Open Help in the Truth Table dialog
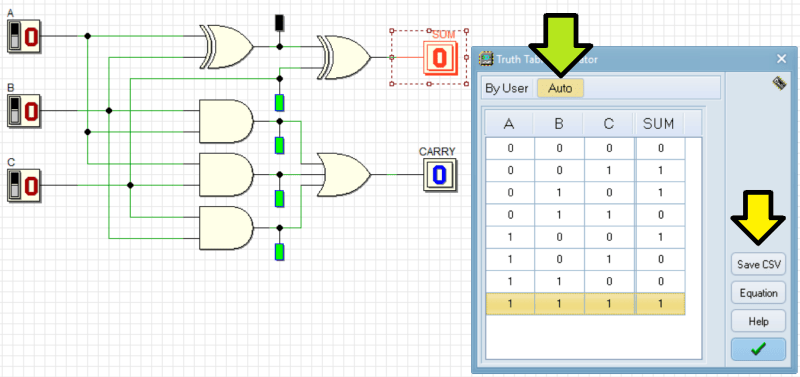Viewport: 800px width, 377px height. click(x=758, y=322)
